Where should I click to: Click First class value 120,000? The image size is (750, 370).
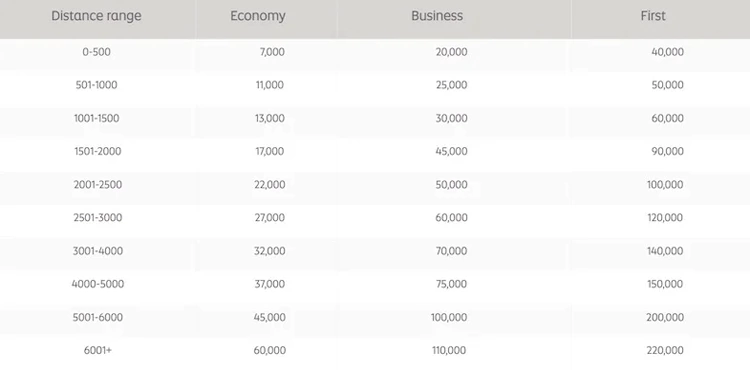point(665,218)
